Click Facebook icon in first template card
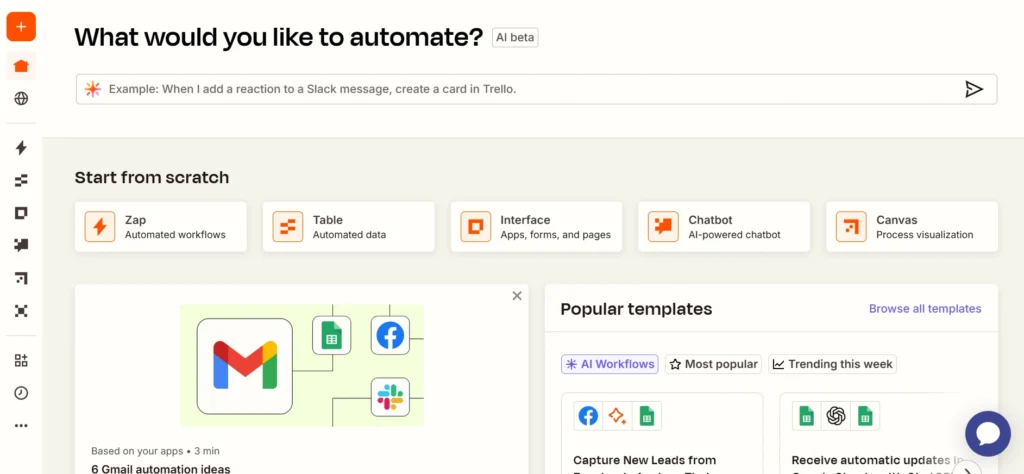 588,416
